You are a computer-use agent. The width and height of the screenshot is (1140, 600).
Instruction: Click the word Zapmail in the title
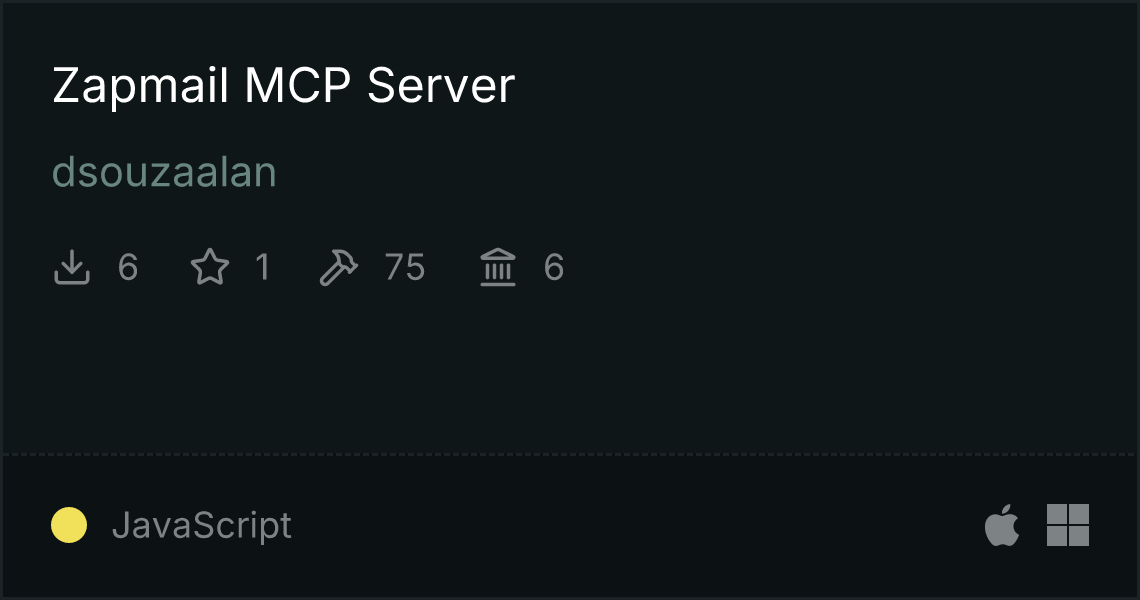[x=141, y=86]
